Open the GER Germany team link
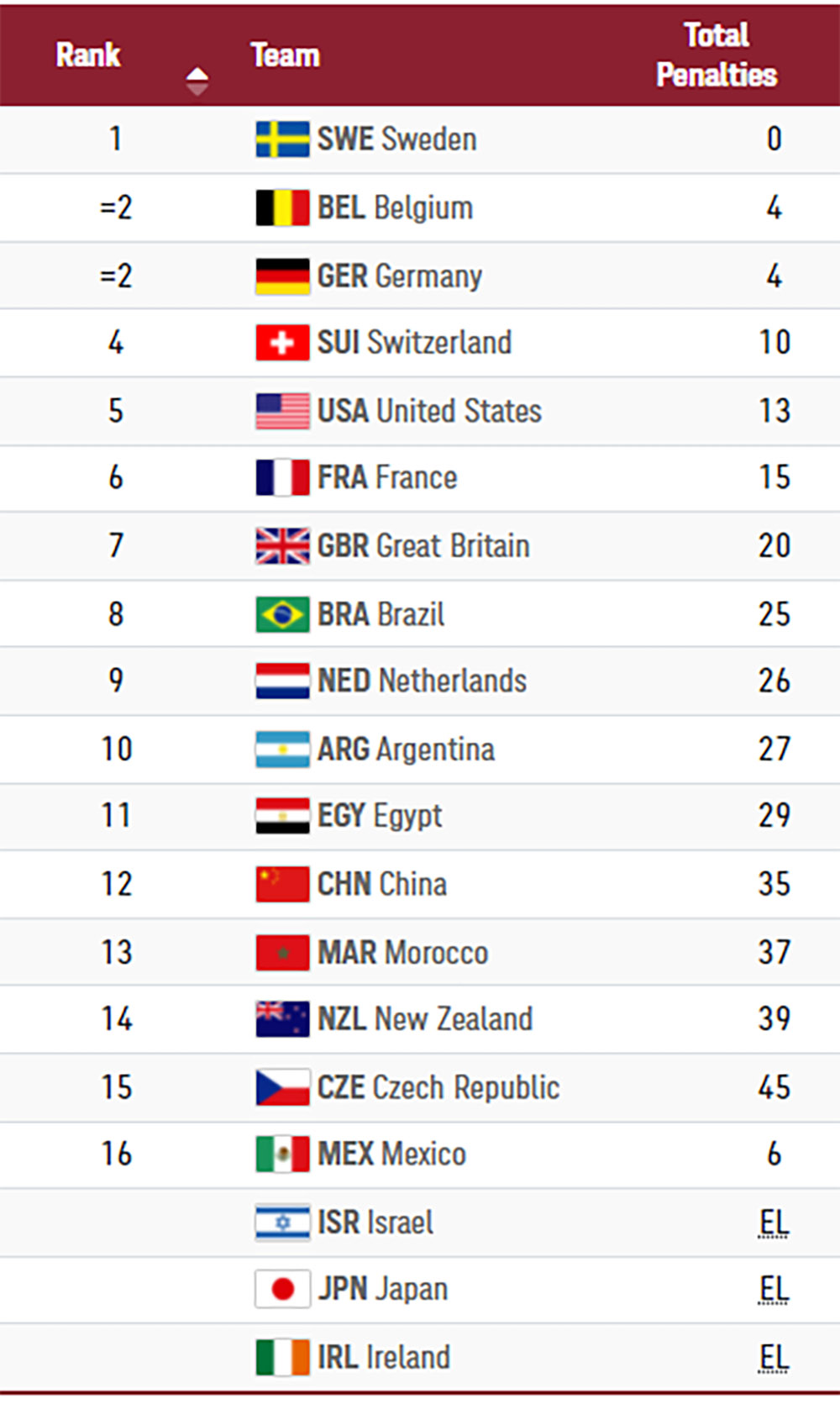 point(399,276)
